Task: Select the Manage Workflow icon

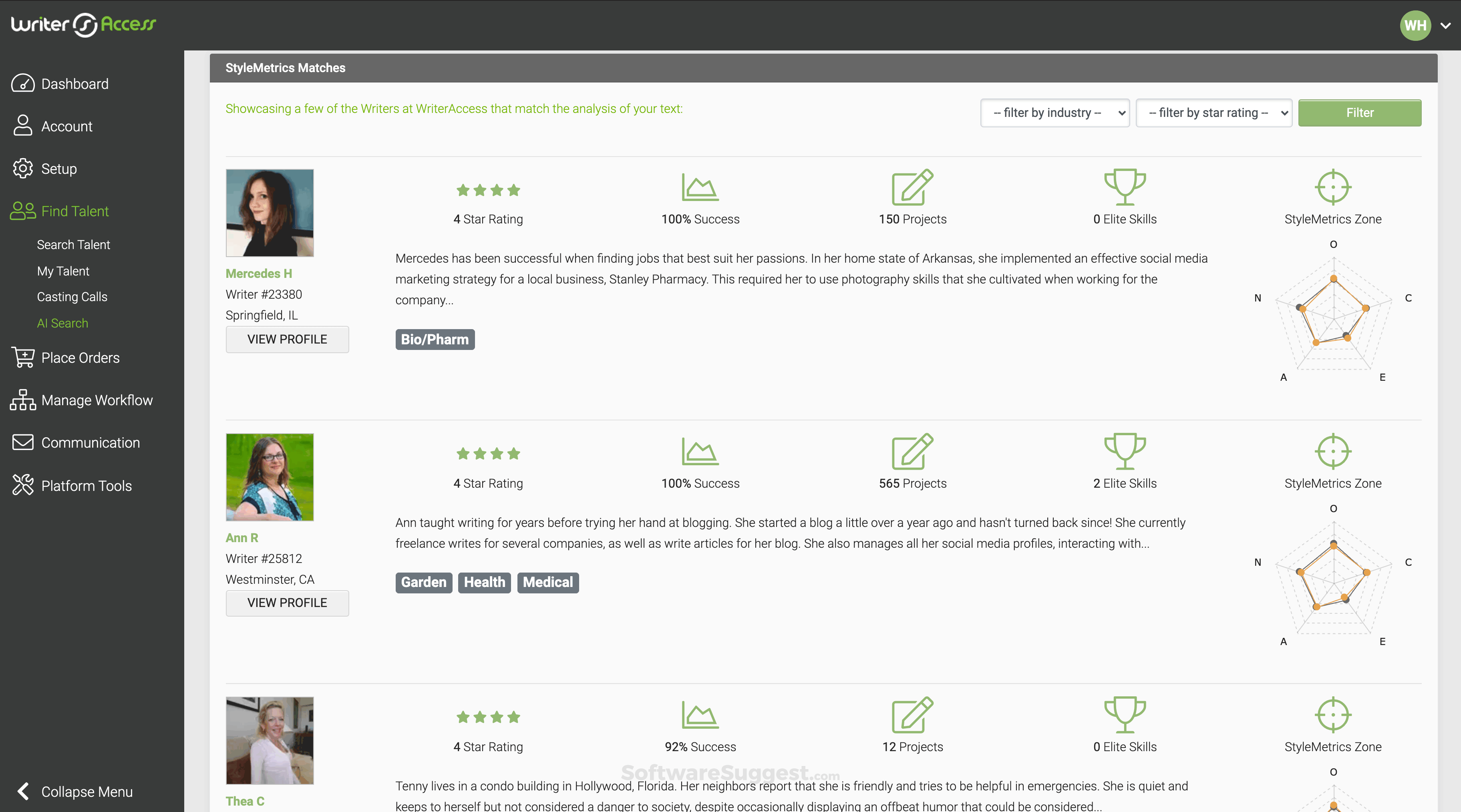Action: pyautogui.click(x=23, y=400)
